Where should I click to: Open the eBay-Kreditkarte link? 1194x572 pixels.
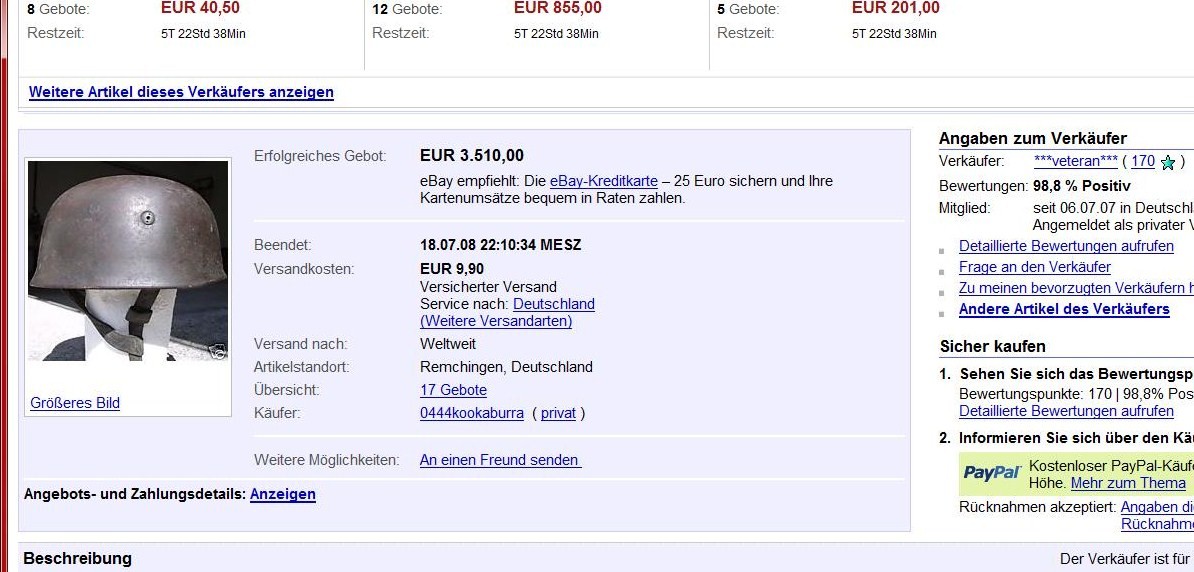tap(603, 181)
